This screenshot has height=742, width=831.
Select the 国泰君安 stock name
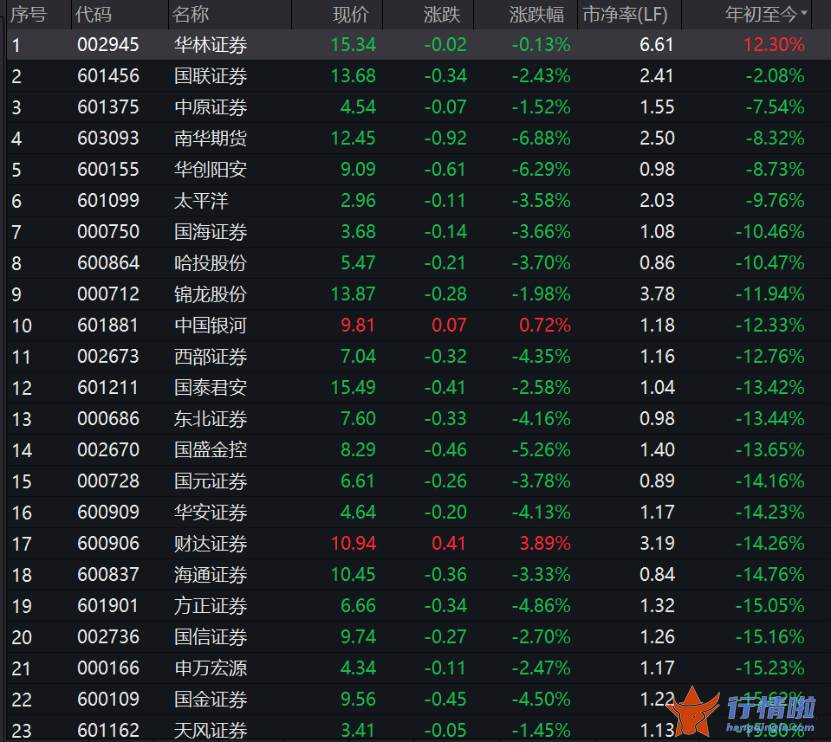(x=210, y=388)
